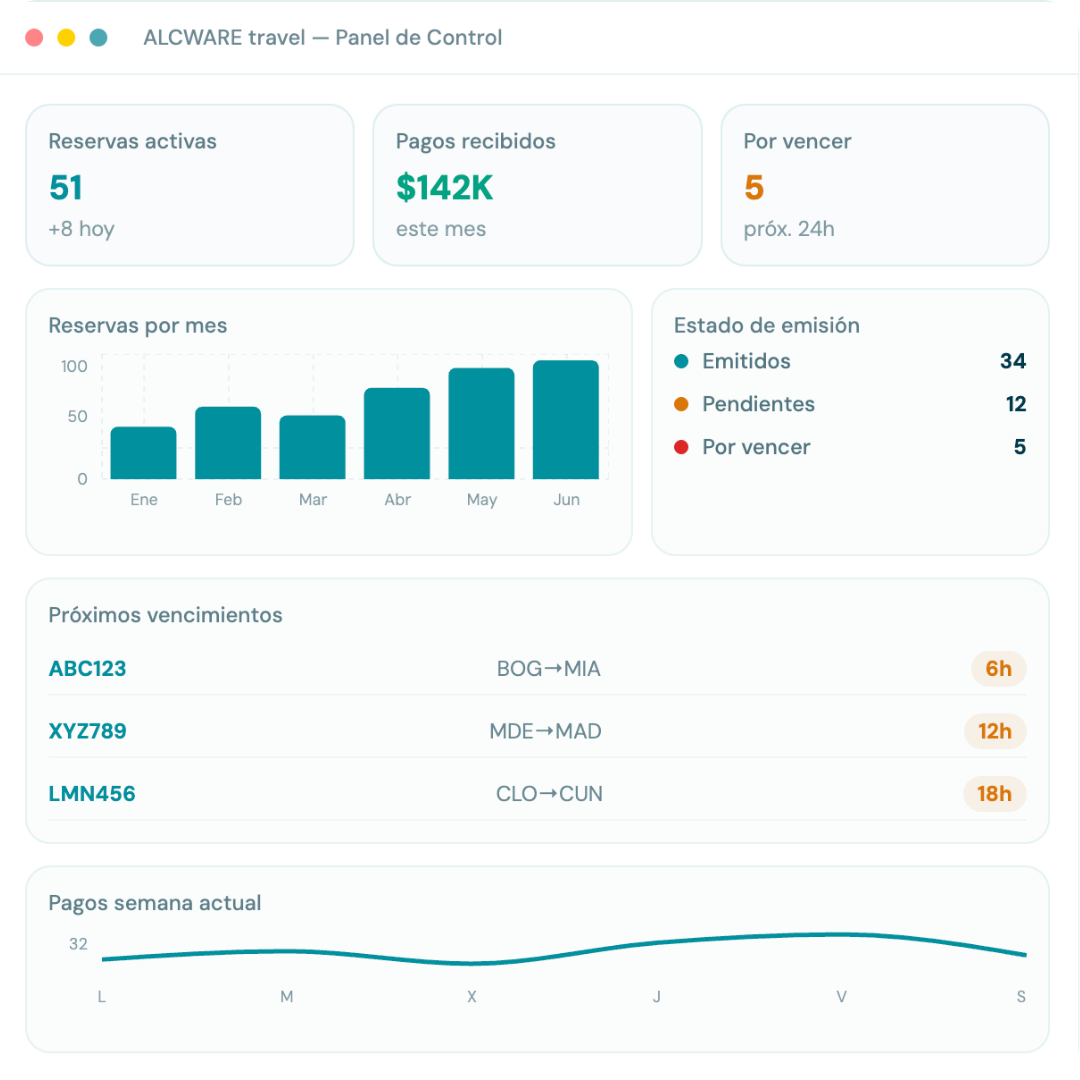Open the Pagos recibidos $142K card

[537, 185]
